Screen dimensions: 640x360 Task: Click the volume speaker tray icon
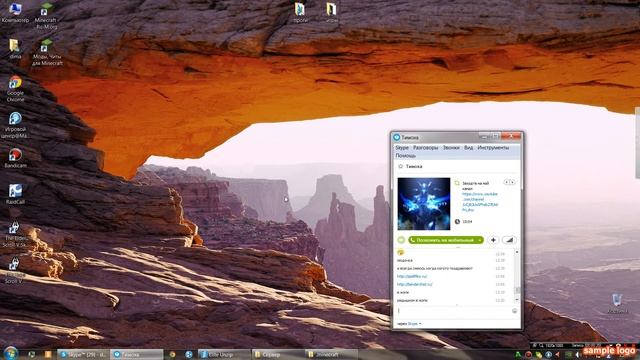[578, 355]
